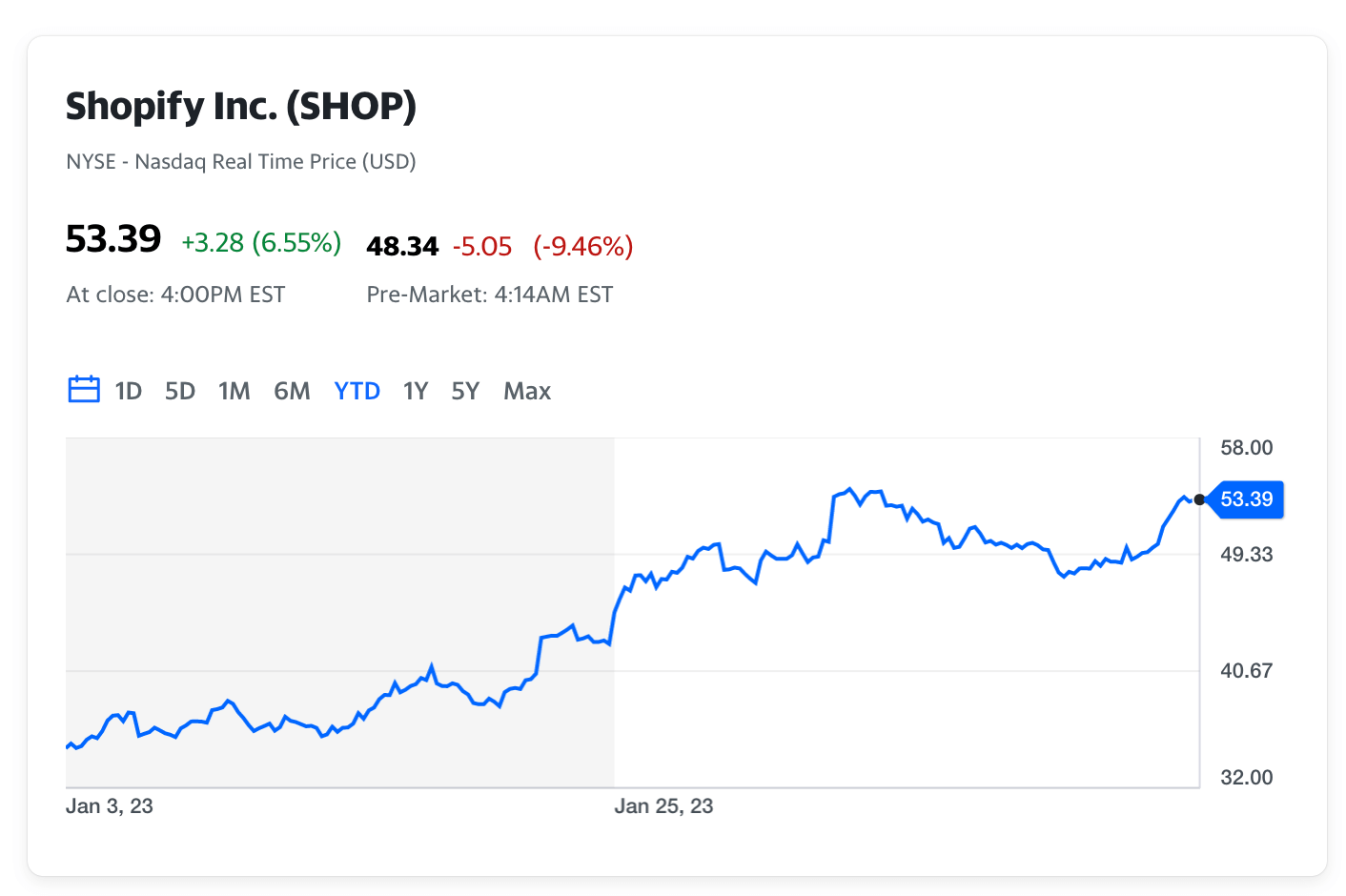The image size is (1346, 896).
Task: Show the 5Y price history
Action: point(465,391)
